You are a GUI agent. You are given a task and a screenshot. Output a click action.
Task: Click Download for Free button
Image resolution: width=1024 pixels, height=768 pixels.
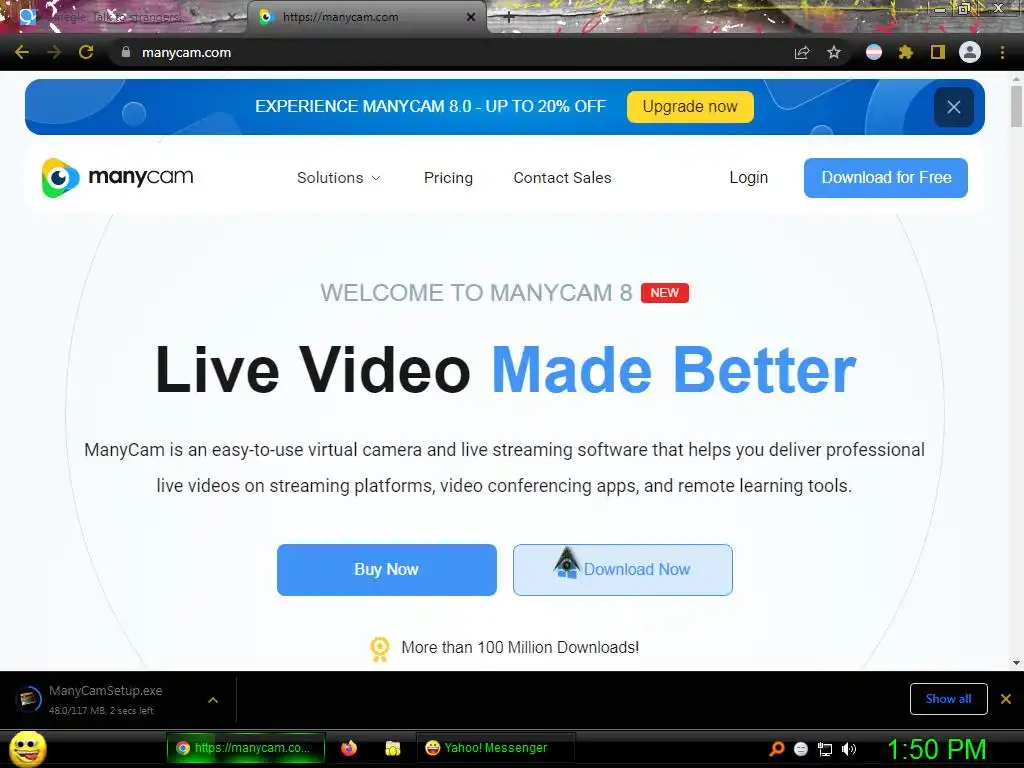(886, 178)
